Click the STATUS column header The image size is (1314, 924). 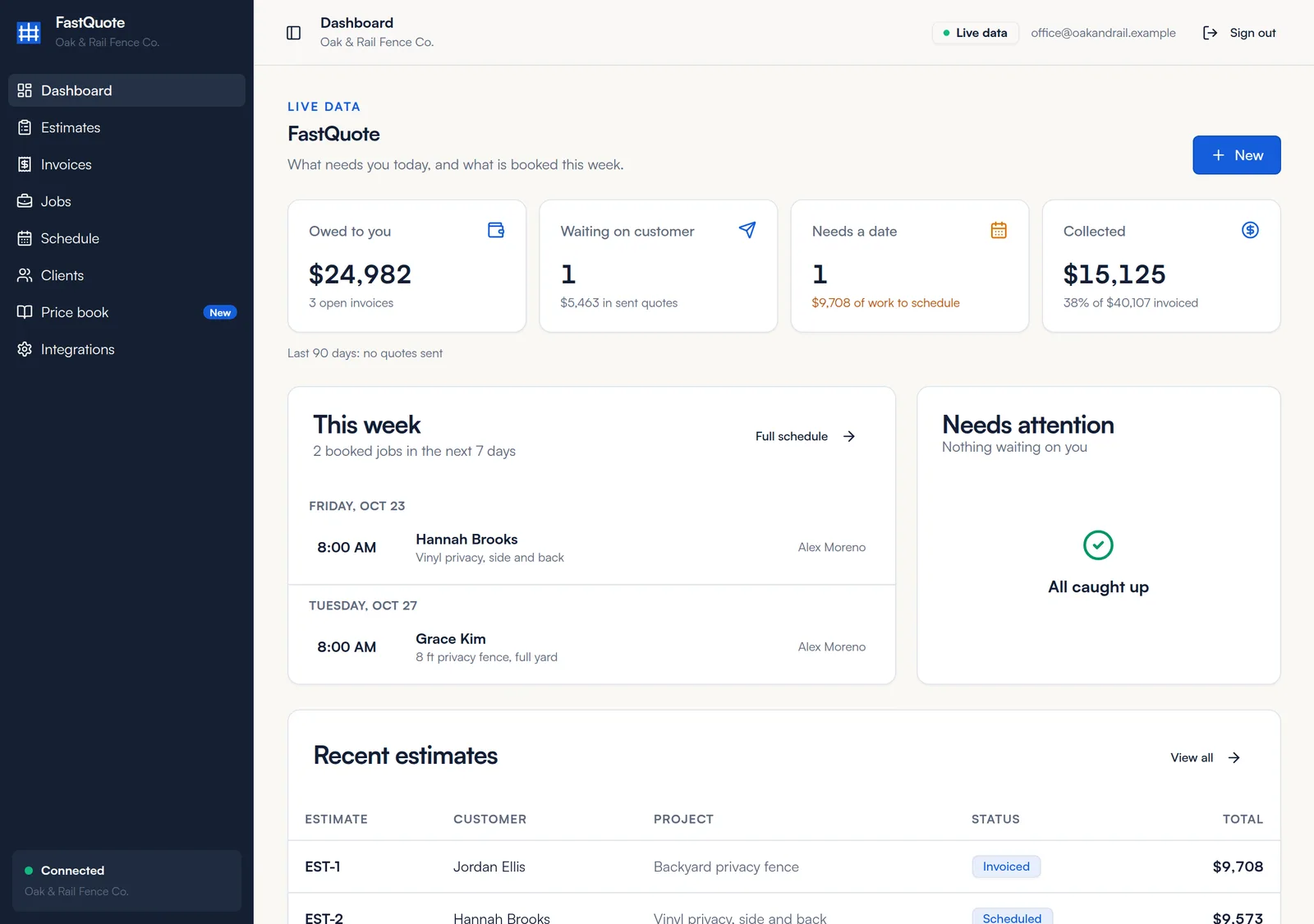tap(995, 819)
